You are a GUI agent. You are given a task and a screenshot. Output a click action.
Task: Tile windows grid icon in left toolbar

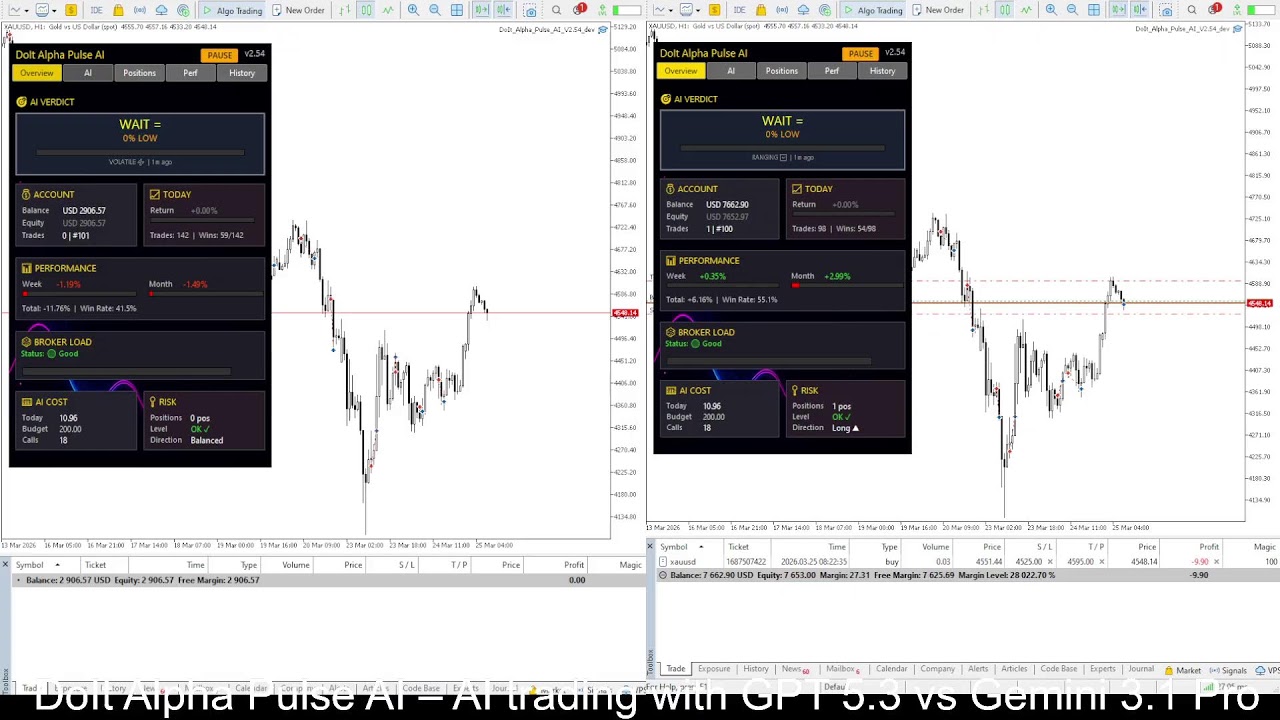pyautogui.click(x=457, y=10)
